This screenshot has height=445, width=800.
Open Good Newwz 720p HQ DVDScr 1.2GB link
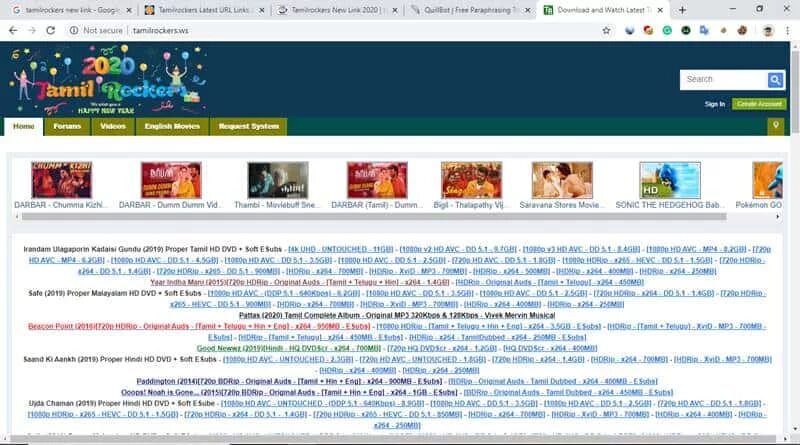coord(442,348)
